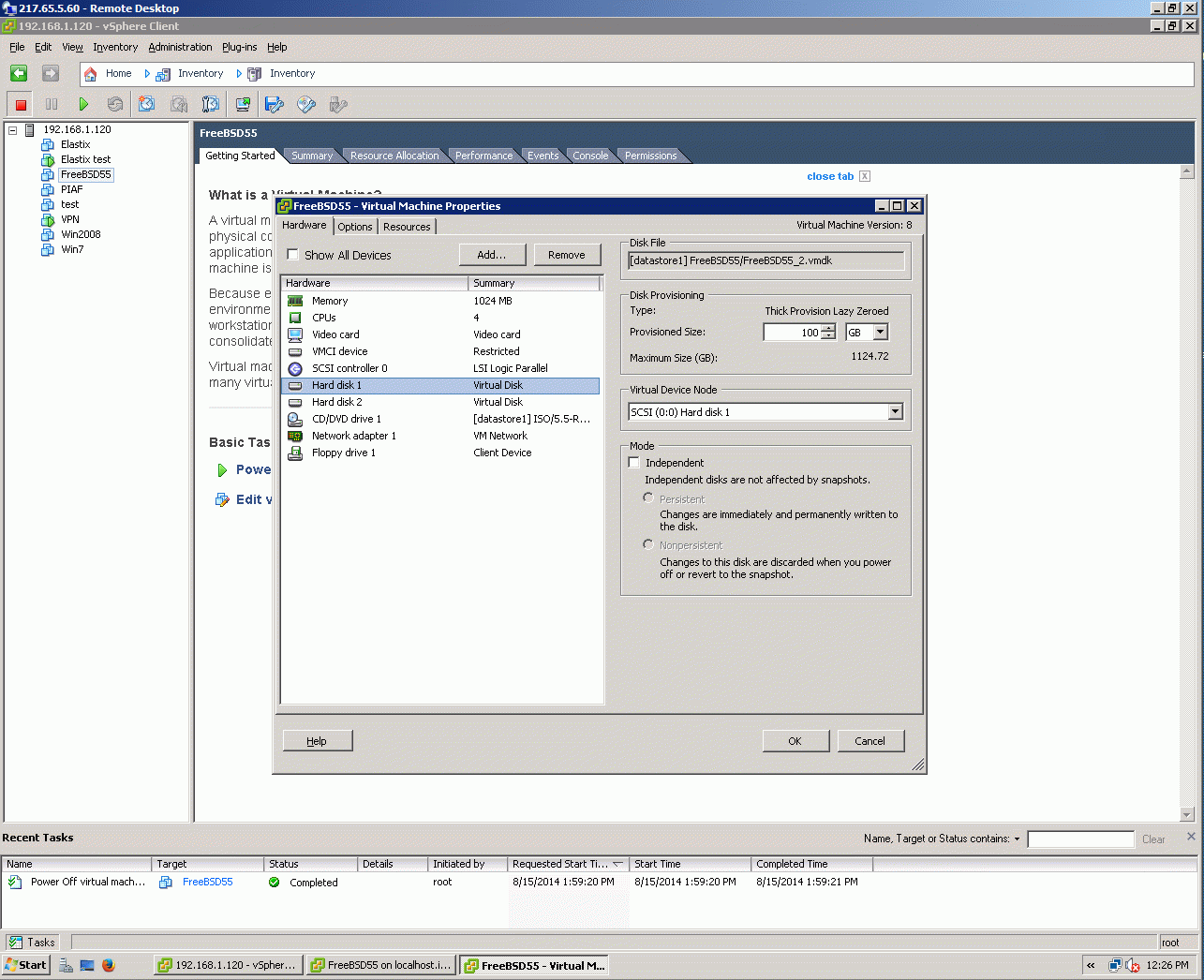
Task: Select CD/DVD drive 1 in hardware list
Action: click(x=440, y=419)
